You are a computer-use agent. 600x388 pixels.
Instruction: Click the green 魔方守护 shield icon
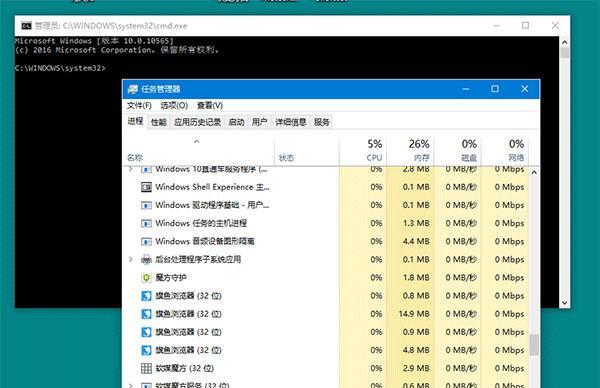[146, 277]
